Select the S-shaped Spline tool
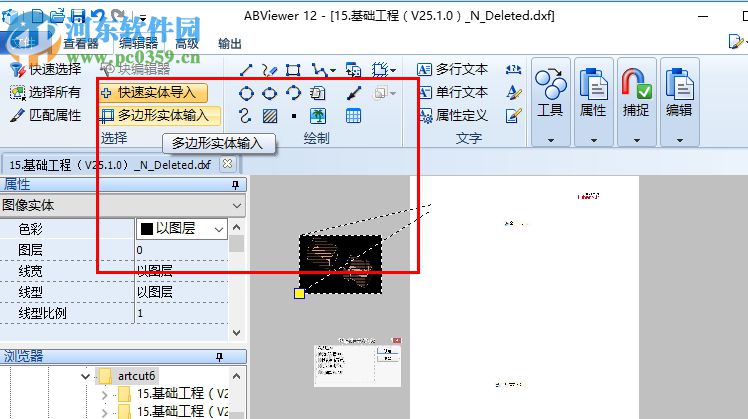The height and width of the screenshot is (419, 748). click(x=245, y=115)
